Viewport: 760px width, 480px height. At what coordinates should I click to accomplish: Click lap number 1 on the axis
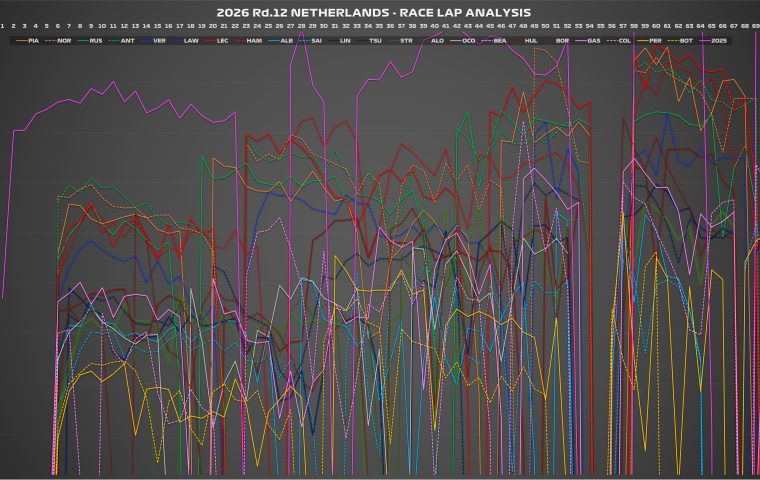coord(2,26)
